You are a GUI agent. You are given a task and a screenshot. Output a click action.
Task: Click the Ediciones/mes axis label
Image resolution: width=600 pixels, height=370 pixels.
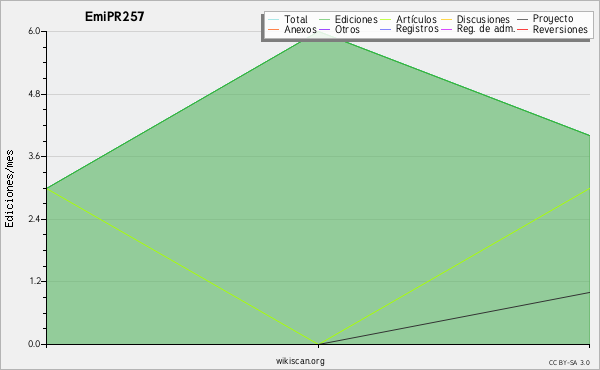click(9, 189)
